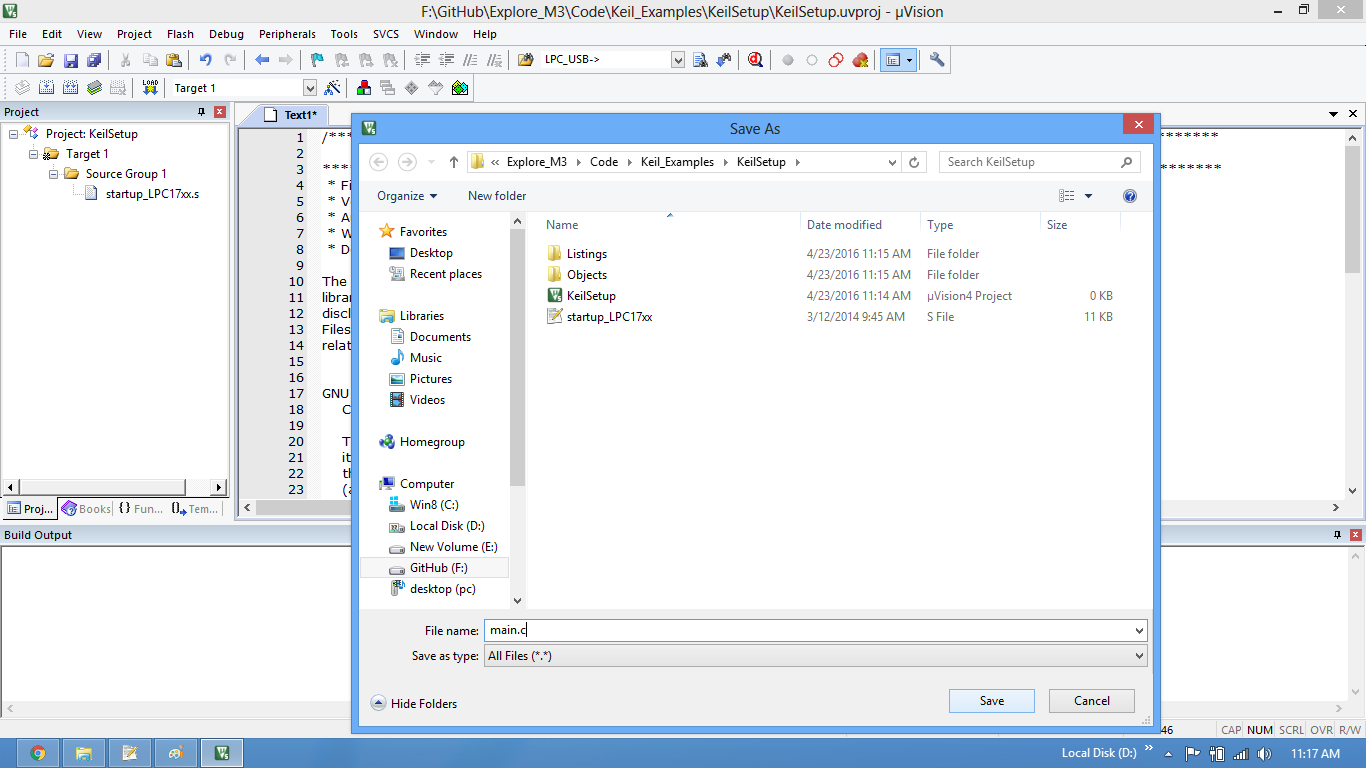Click the Manage Project Items colored blocks icon
Viewport: 1366px width, 768px height.
coord(364,88)
